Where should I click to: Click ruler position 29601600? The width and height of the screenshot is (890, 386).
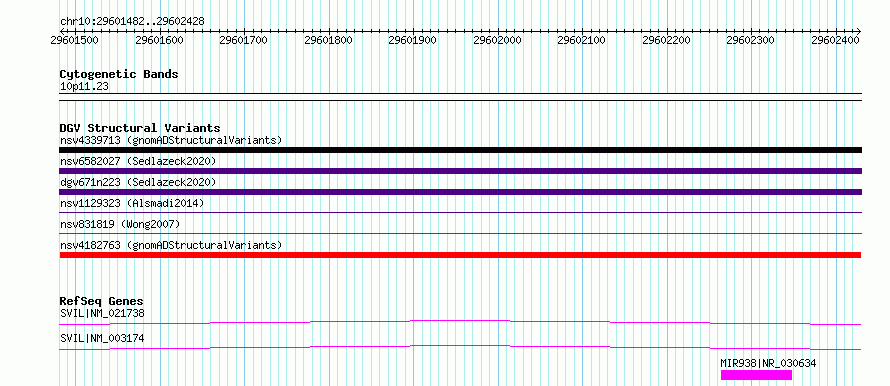click(x=159, y=40)
